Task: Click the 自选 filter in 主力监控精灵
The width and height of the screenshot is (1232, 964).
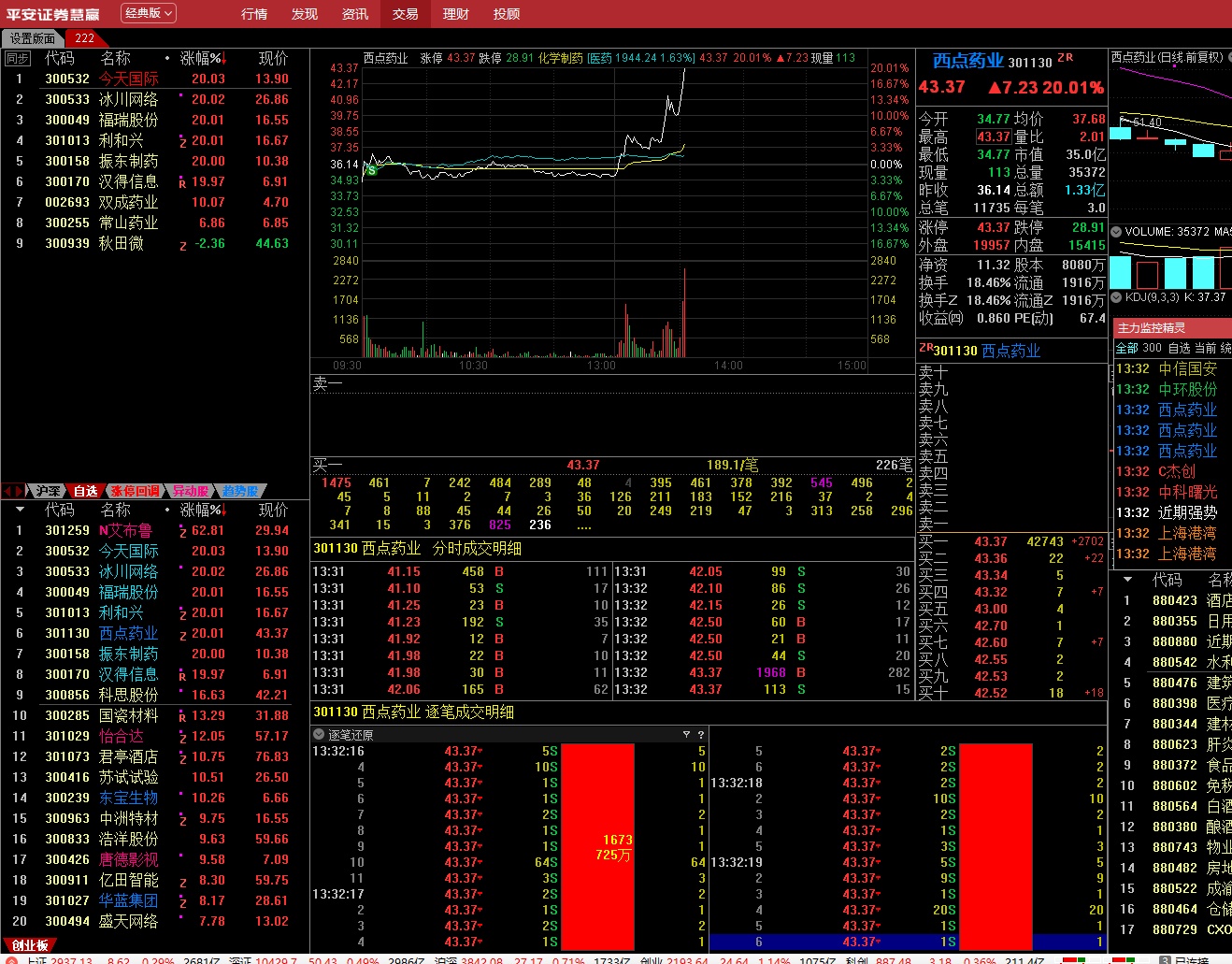Action: 1179,348
